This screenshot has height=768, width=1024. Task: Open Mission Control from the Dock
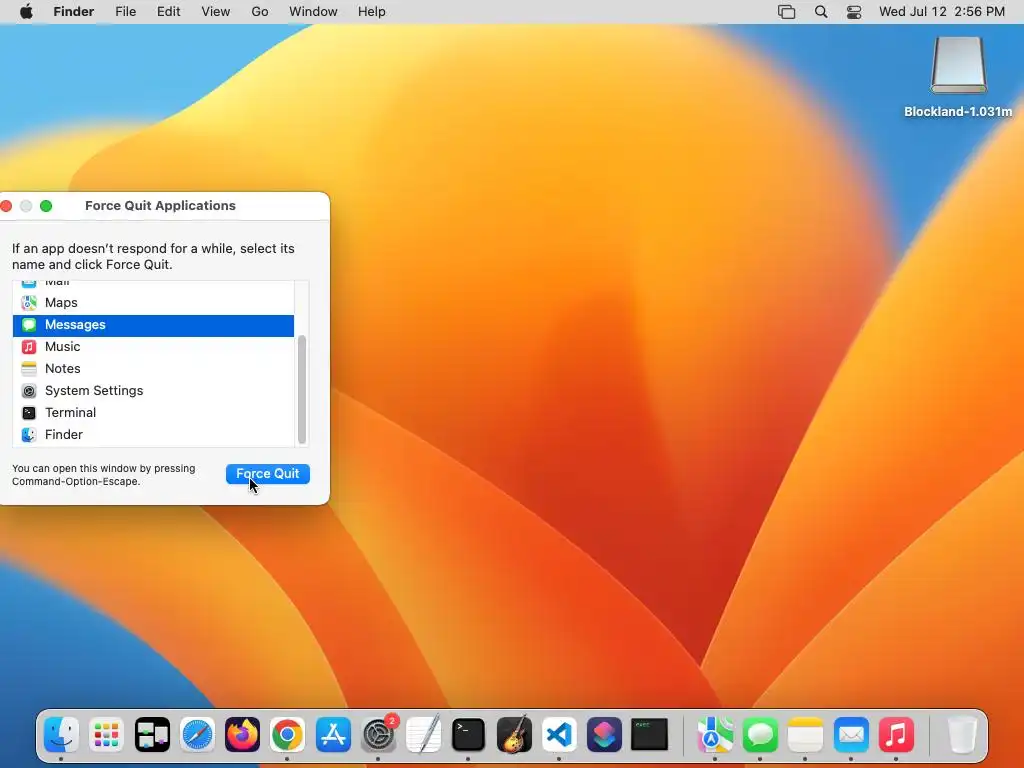tap(152, 735)
